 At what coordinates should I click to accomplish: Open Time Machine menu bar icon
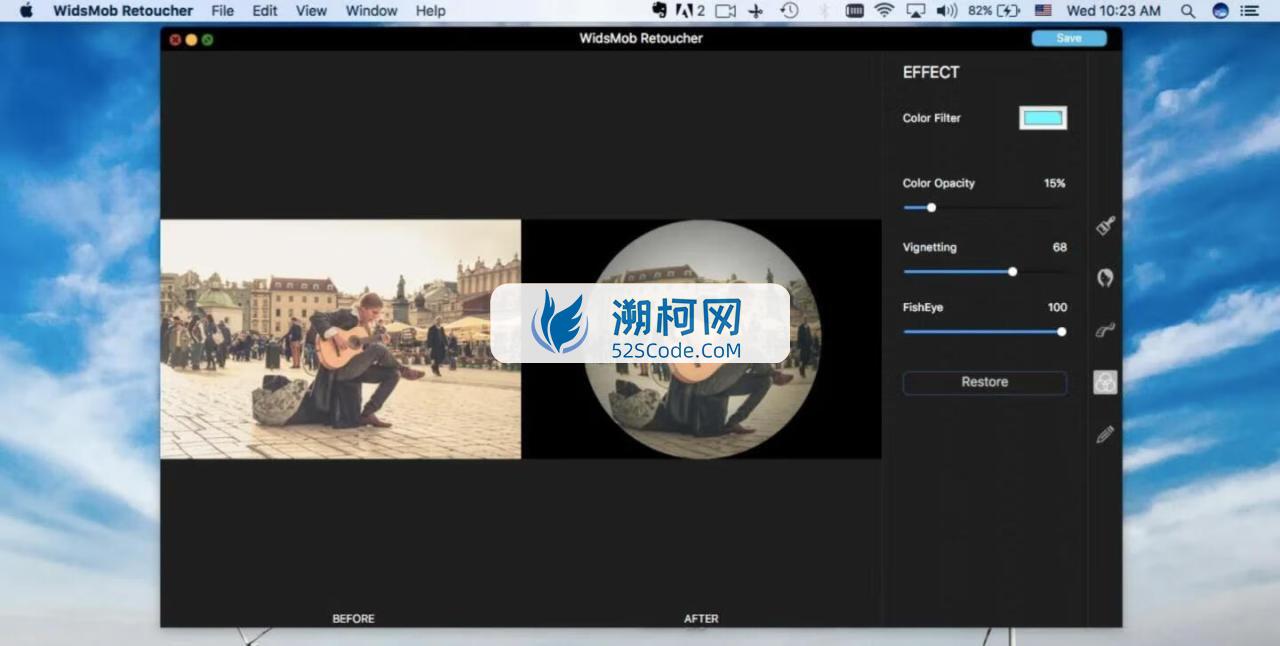coord(789,10)
